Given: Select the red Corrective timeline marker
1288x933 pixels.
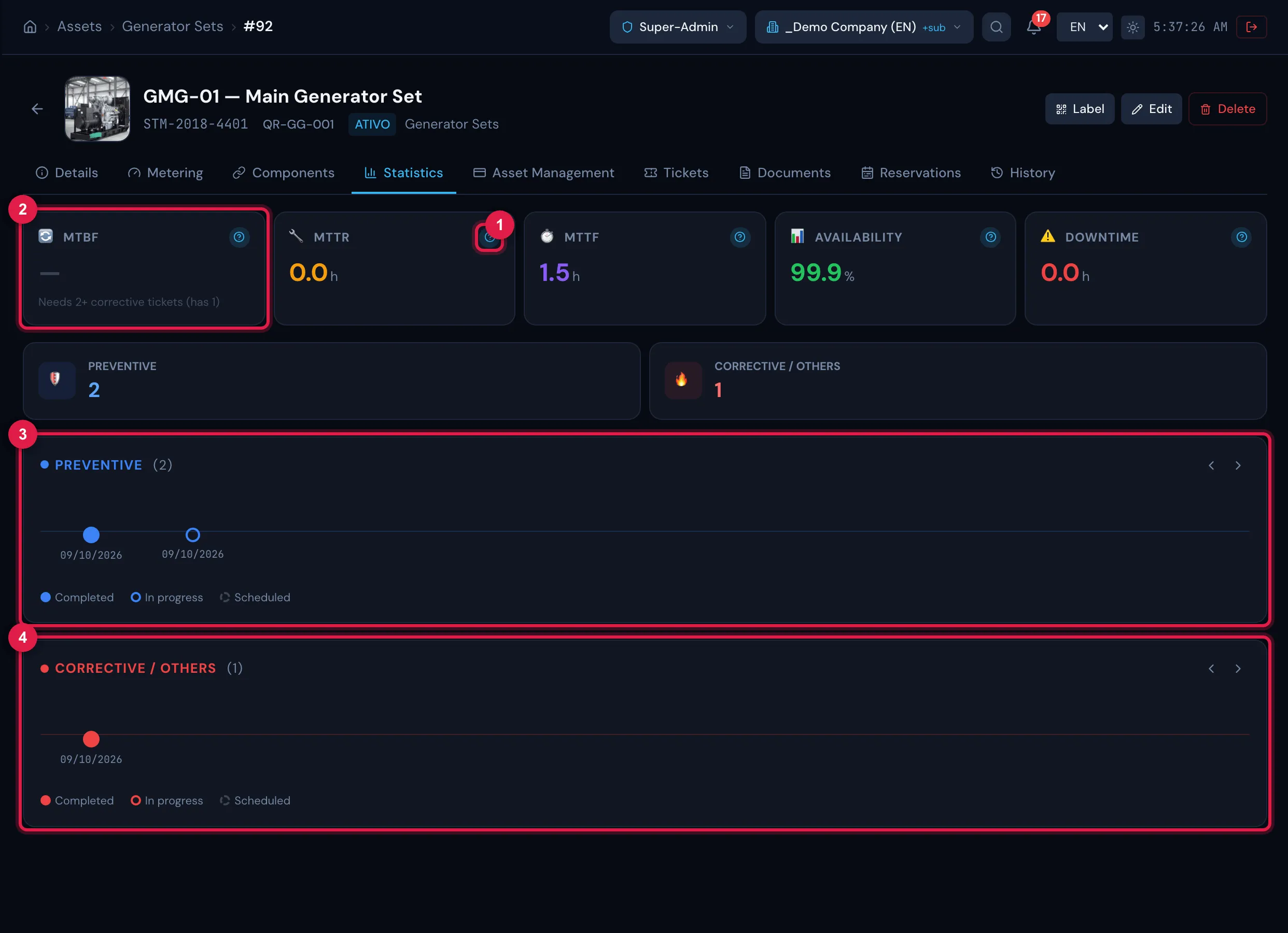Looking at the screenshot, I should click(91, 739).
